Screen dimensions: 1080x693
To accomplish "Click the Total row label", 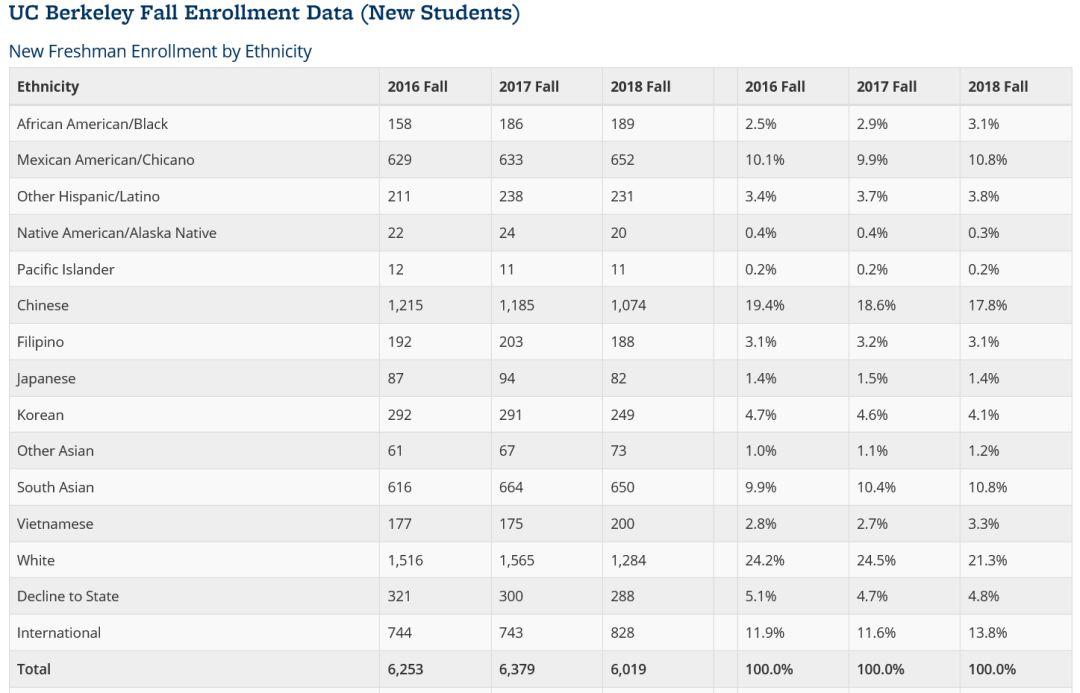I will coord(34,669).
